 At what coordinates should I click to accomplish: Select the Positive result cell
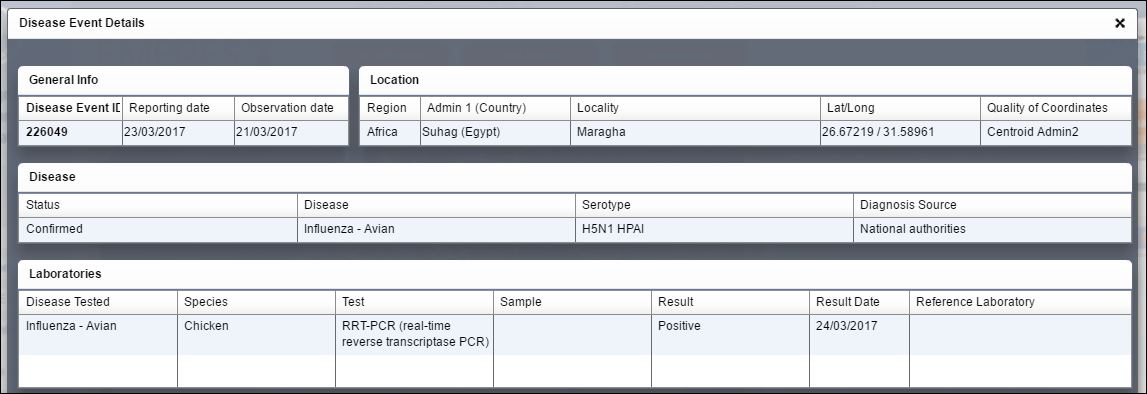730,335
